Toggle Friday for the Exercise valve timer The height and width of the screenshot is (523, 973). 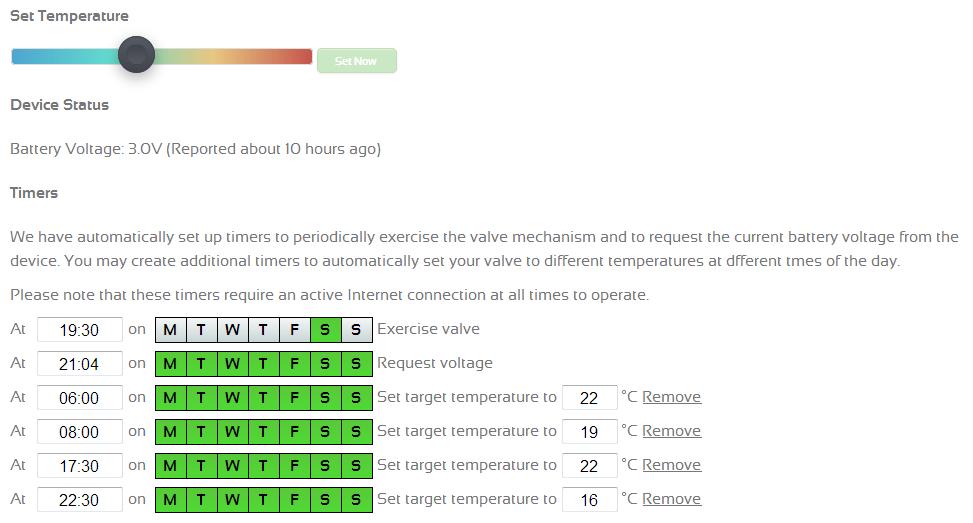pos(294,330)
